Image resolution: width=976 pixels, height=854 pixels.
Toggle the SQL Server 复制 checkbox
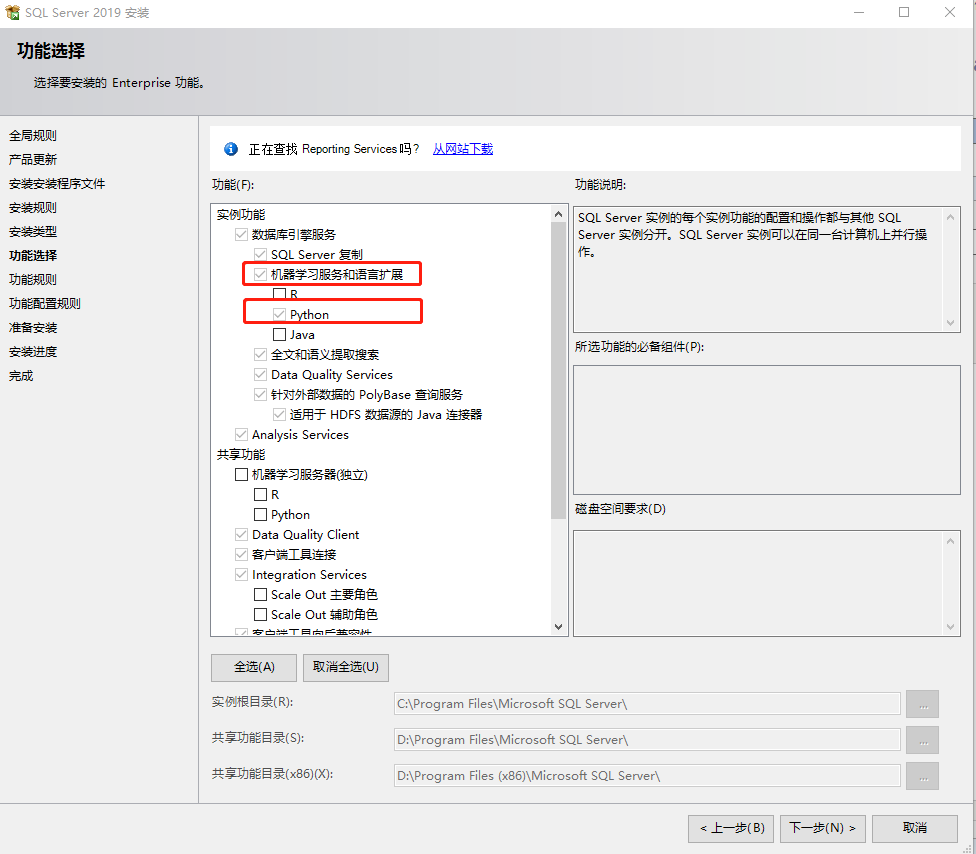coord(260,255)
